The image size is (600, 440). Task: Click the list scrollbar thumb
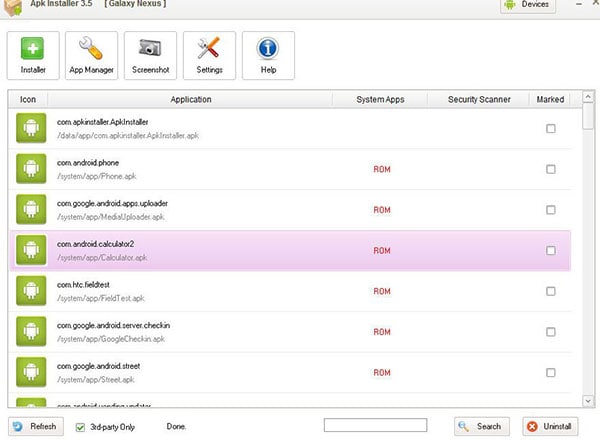pos(588,117)
